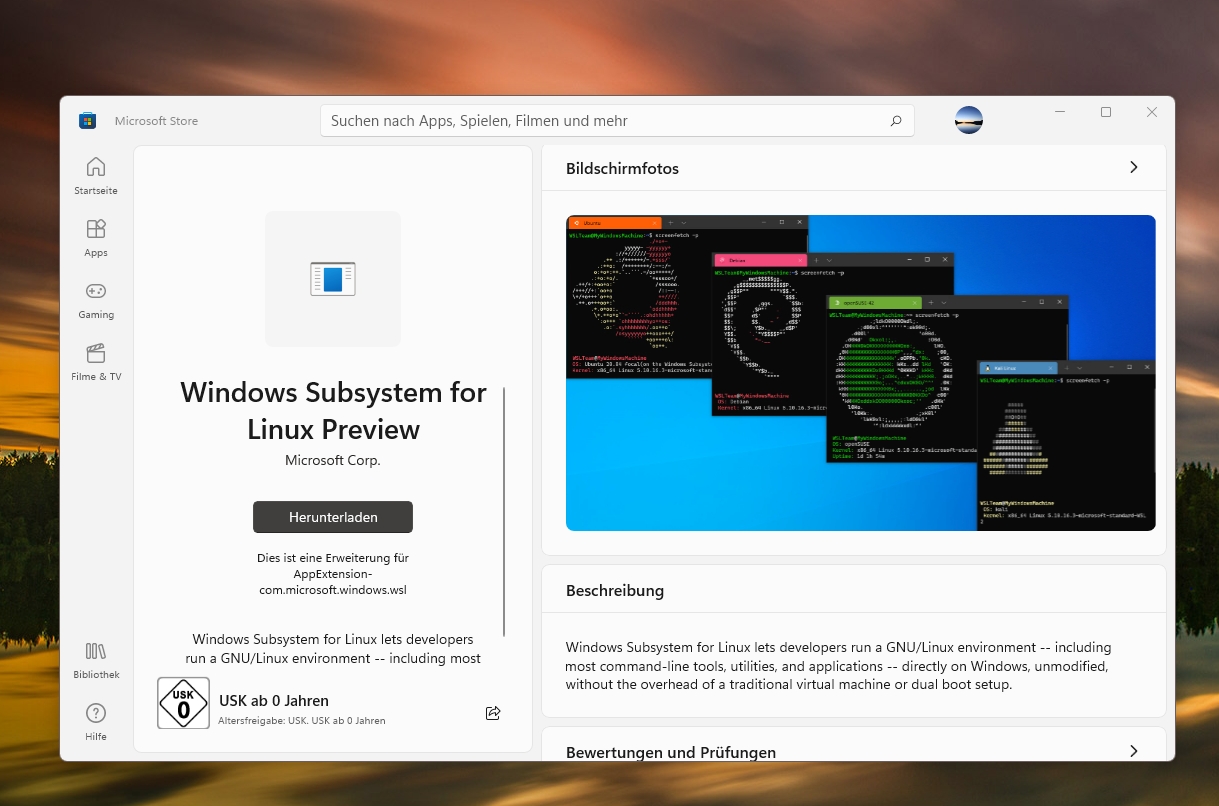Image resolution: width=1219 pixels, height=806 pixels.
Task: Expand Bewertungen und Prüfungen chevron
Action: coord(1133,751)
